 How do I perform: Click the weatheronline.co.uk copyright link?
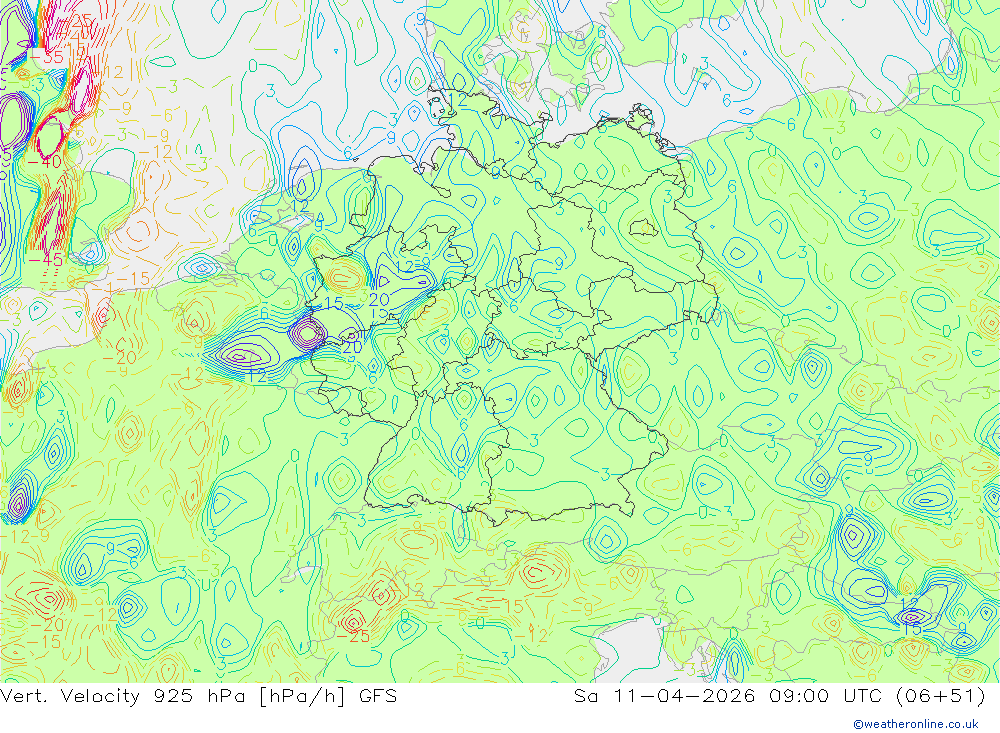[x=916, y=724]
